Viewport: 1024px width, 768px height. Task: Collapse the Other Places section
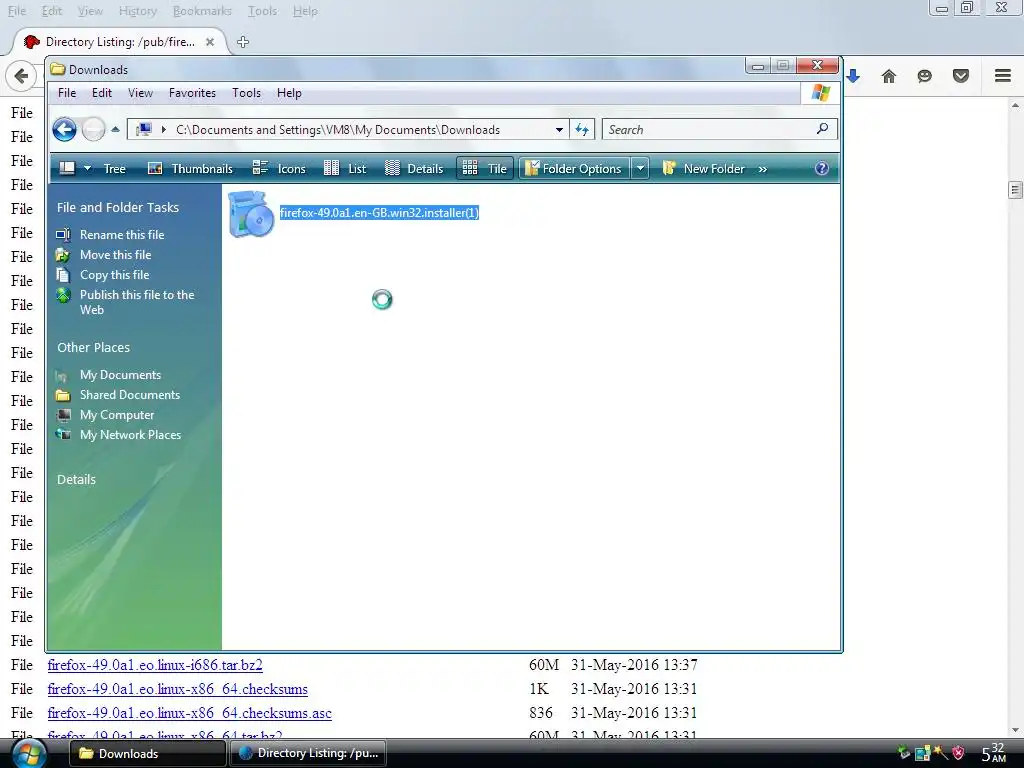point(93,347)
